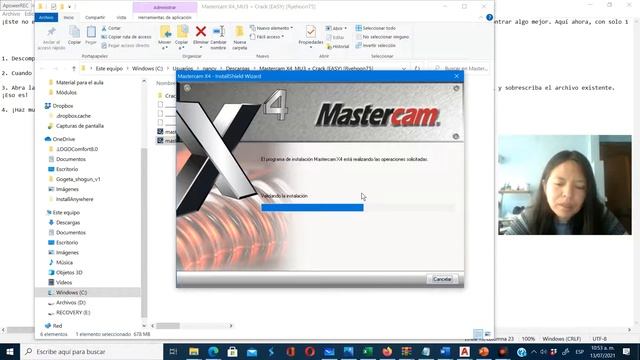This screenshot has height=360, width=640.
Task: Switch to the Compartir ribbon tab
Action: [95, 18]
